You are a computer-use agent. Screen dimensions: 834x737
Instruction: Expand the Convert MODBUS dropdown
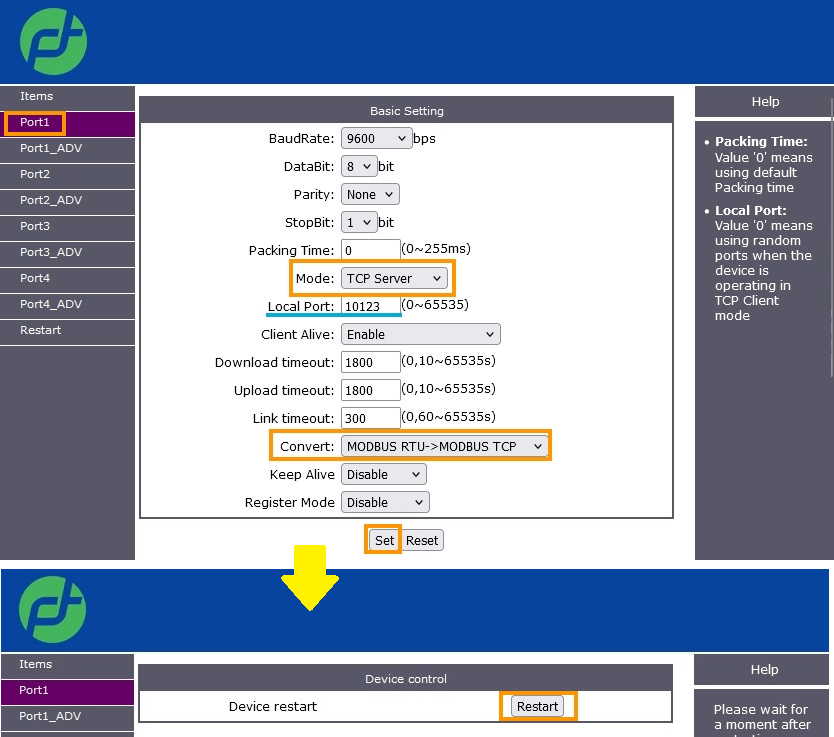tap(445, 446)
